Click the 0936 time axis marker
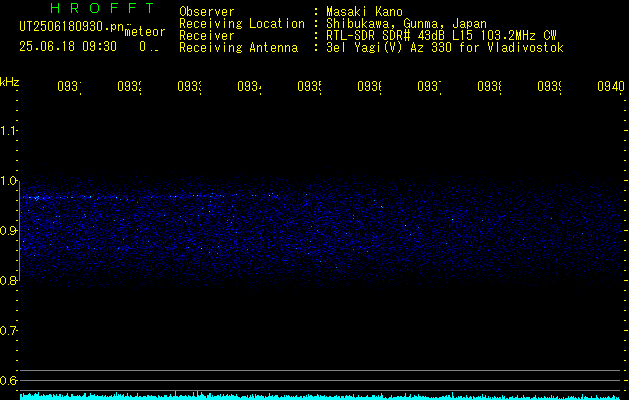This screenshot has width=629, height=400. pos(369,86)
